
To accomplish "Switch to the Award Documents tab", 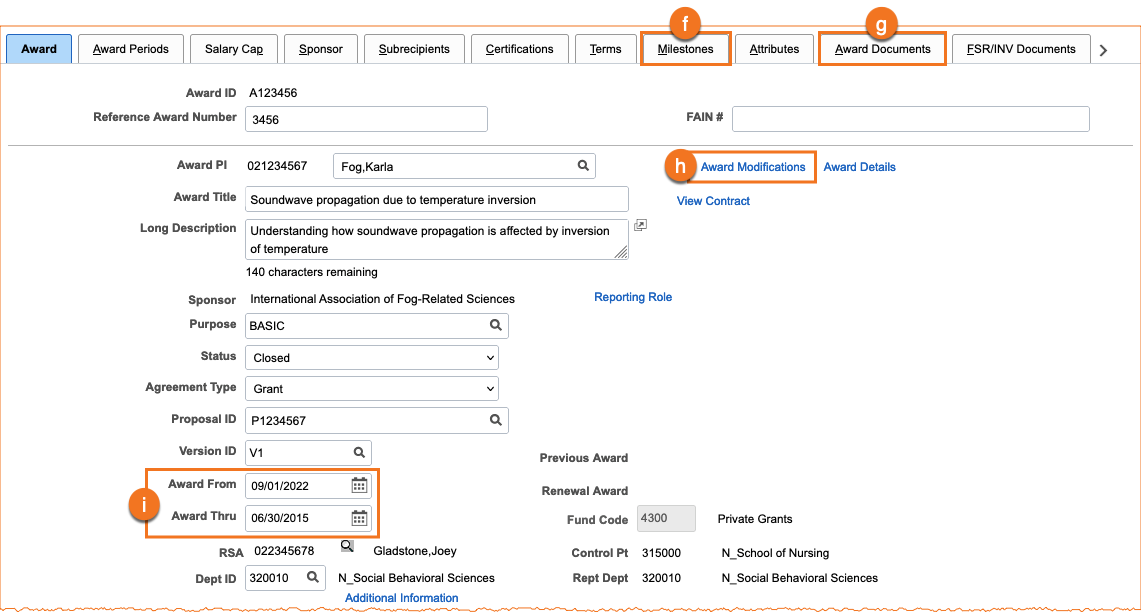I will coord(882,49).
